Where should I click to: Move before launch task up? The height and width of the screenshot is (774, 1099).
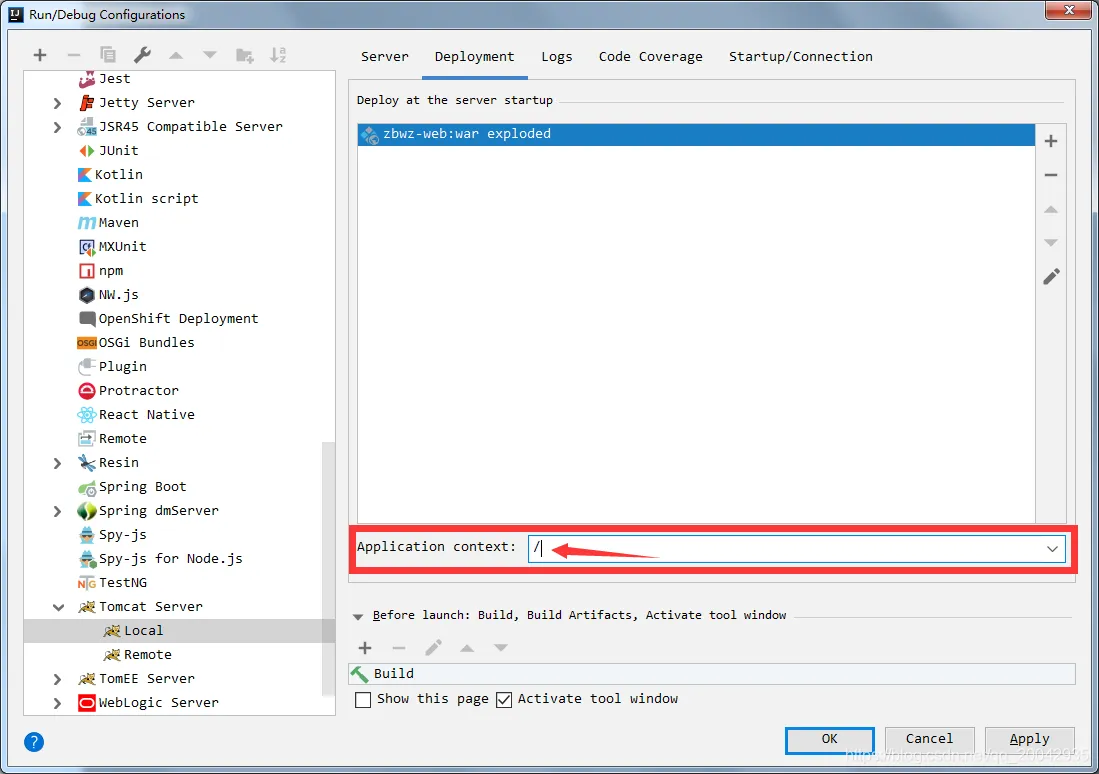click(467, 648)
